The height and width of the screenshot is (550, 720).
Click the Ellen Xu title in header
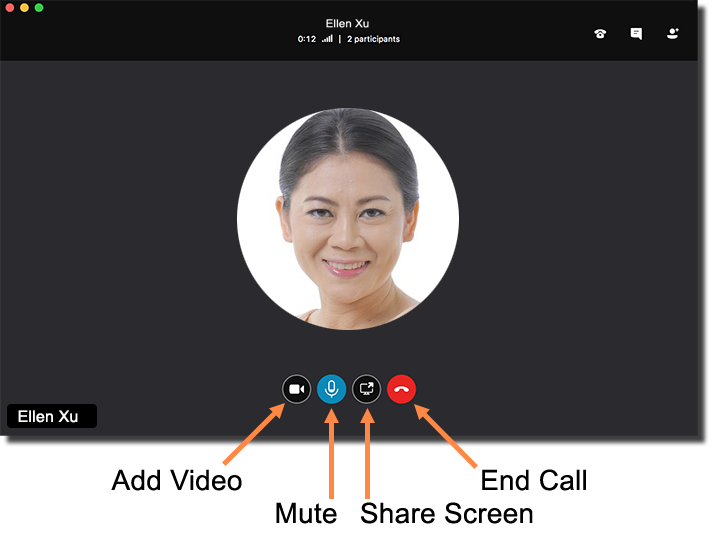pyautogui.click(x=347, y=23)
